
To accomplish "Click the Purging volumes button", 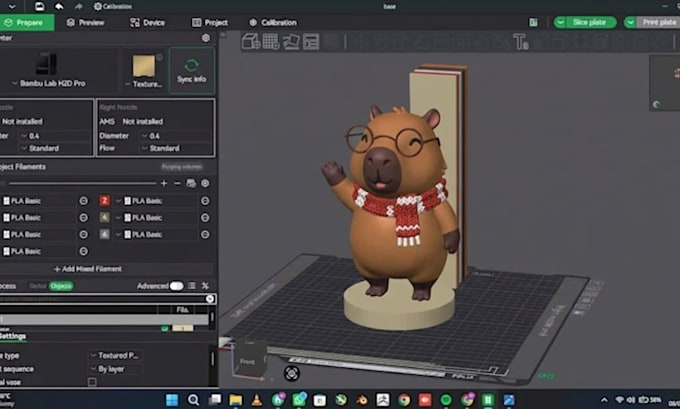I will click(x=182, y=167).
